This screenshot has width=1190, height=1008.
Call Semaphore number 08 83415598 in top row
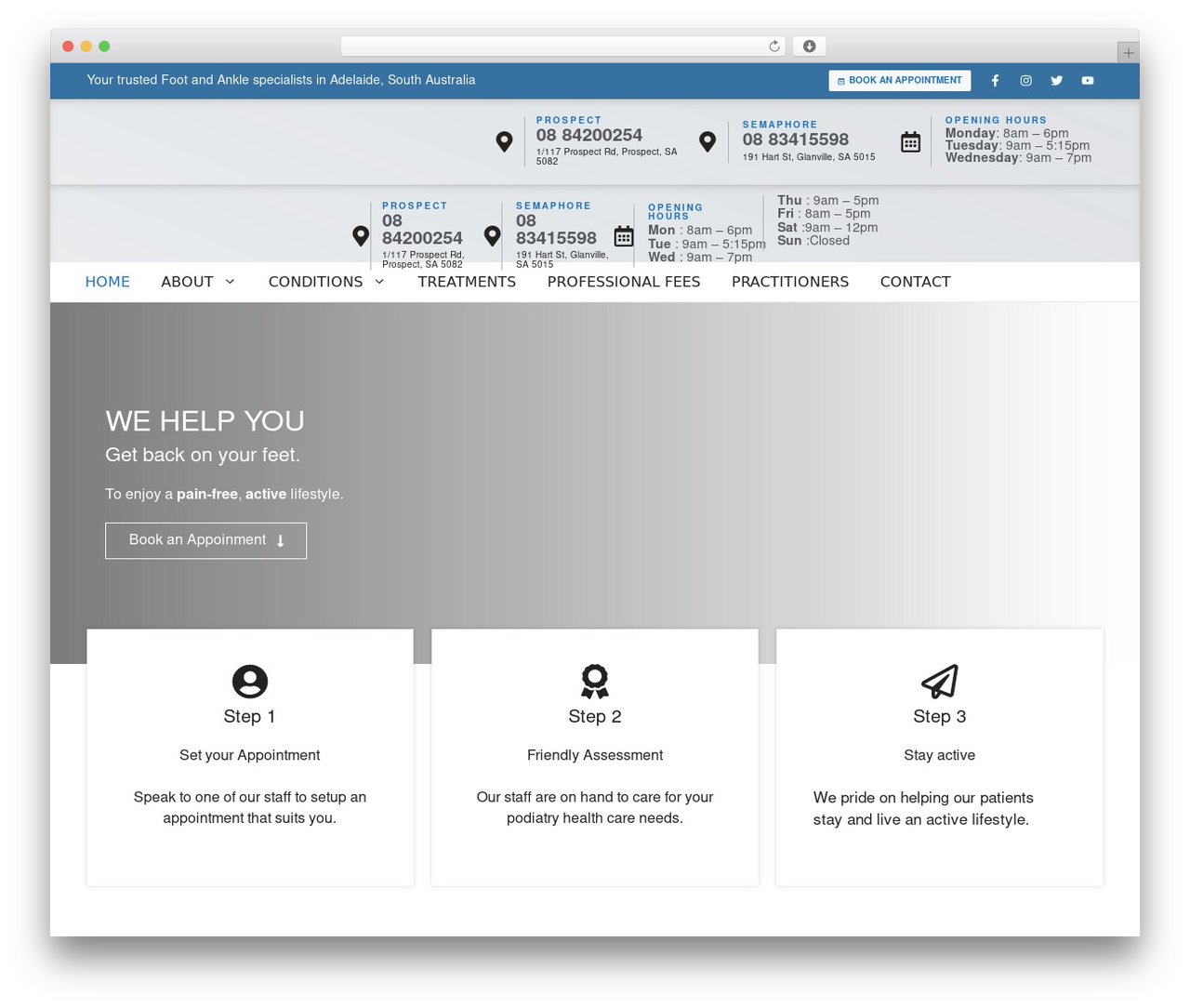click(x=795, y=139)
